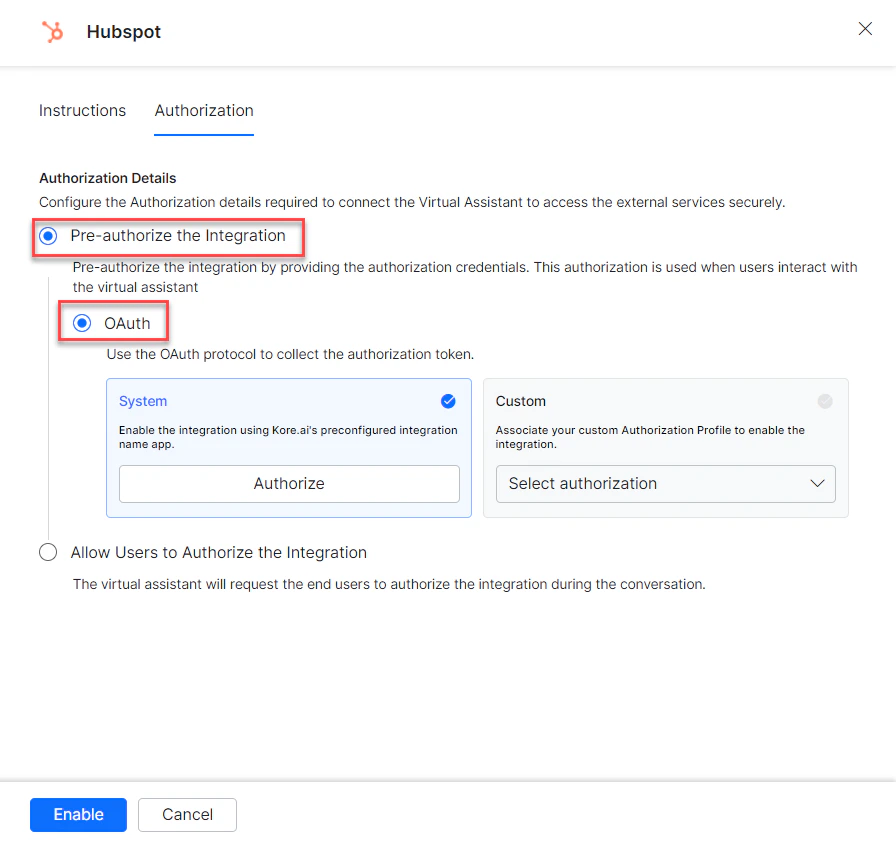The height and width of the screenshot is (841, 896).
Task: Dismiss the dialog with the X icon
Action: click(865, 29)
